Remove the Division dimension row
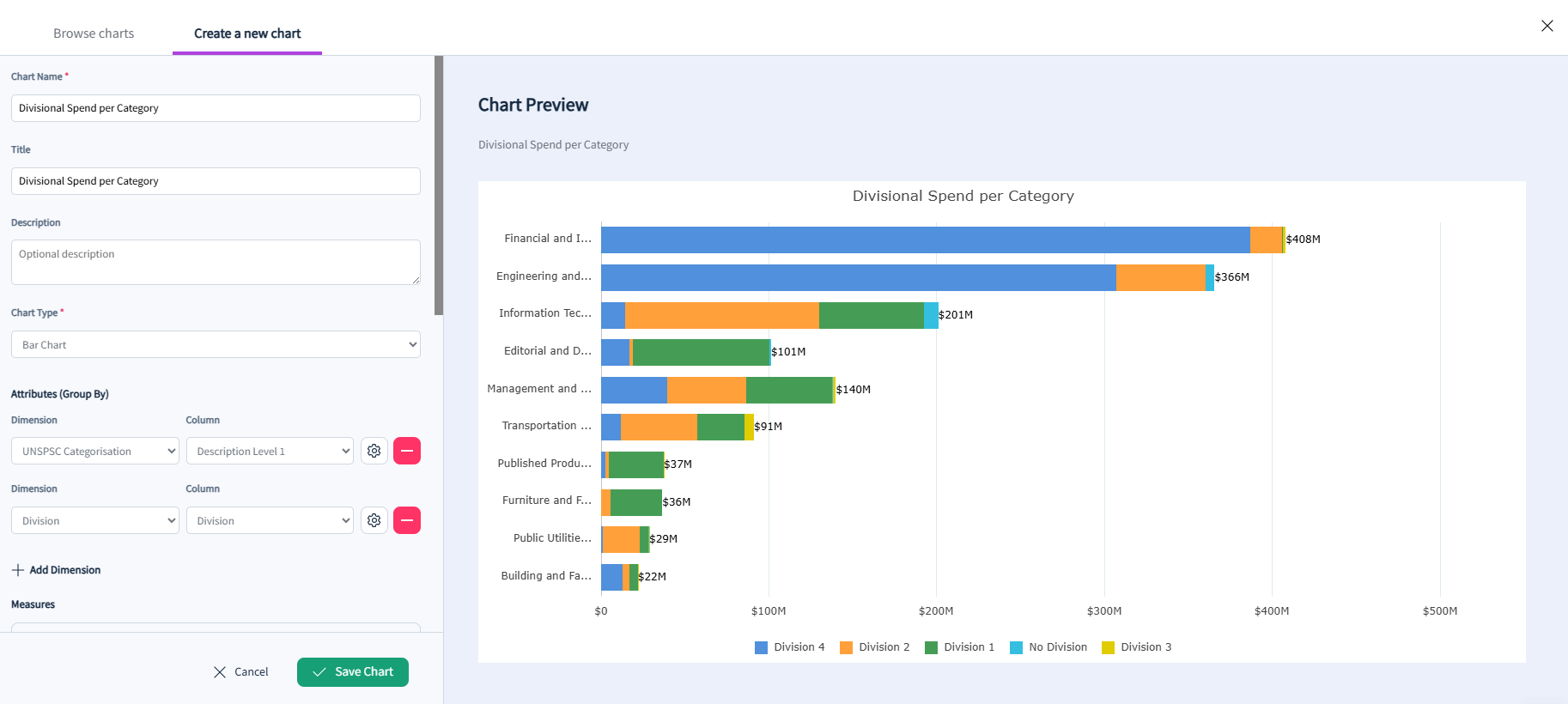Image resolution: width=1568 pixels, height=704 pixels. (407, 520)
